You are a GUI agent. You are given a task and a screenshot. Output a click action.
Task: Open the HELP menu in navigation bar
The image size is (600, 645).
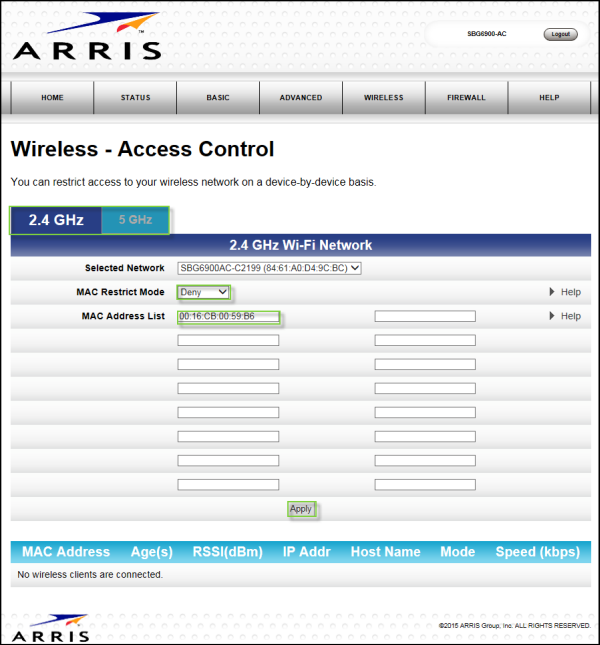pos(549,98)
